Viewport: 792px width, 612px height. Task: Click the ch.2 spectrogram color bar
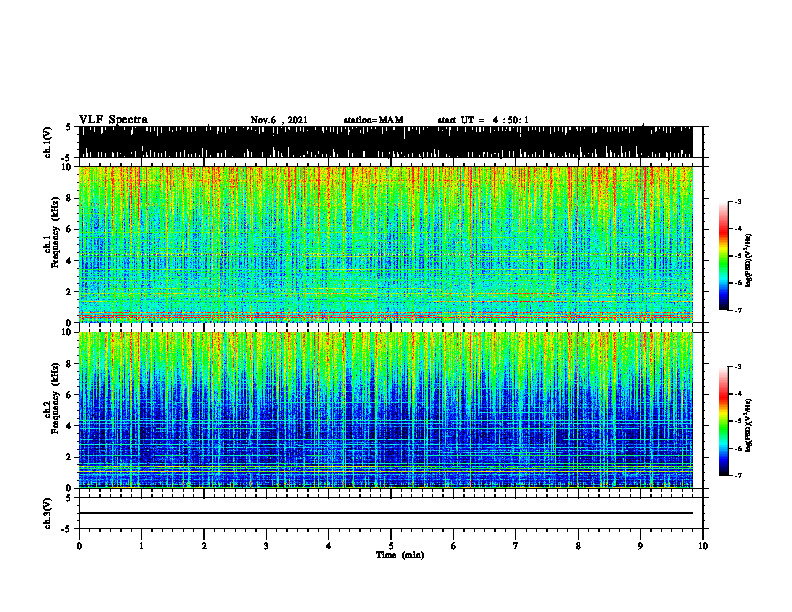pyautogui.click(x=724, y=421)
